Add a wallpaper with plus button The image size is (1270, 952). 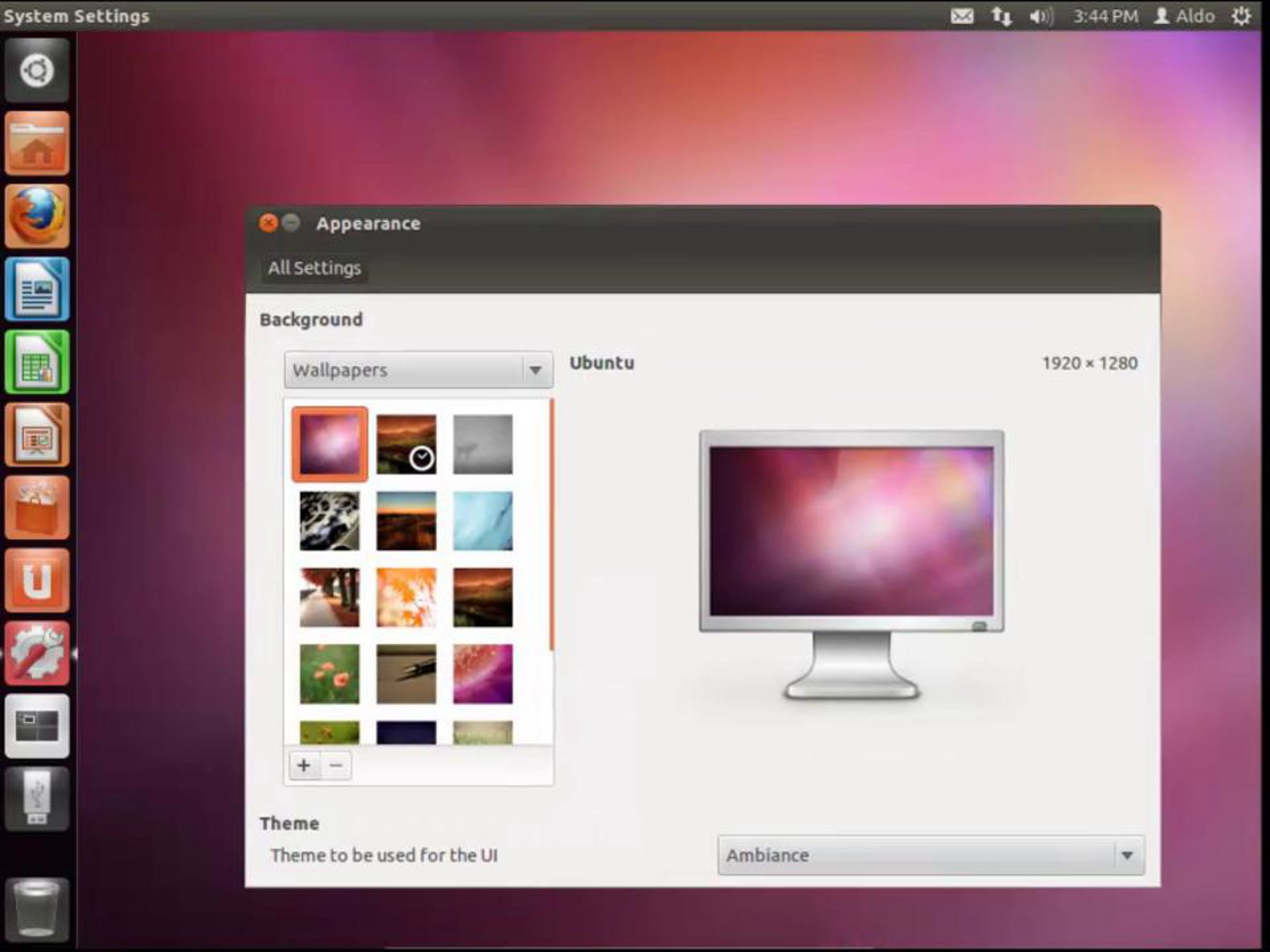304,765
